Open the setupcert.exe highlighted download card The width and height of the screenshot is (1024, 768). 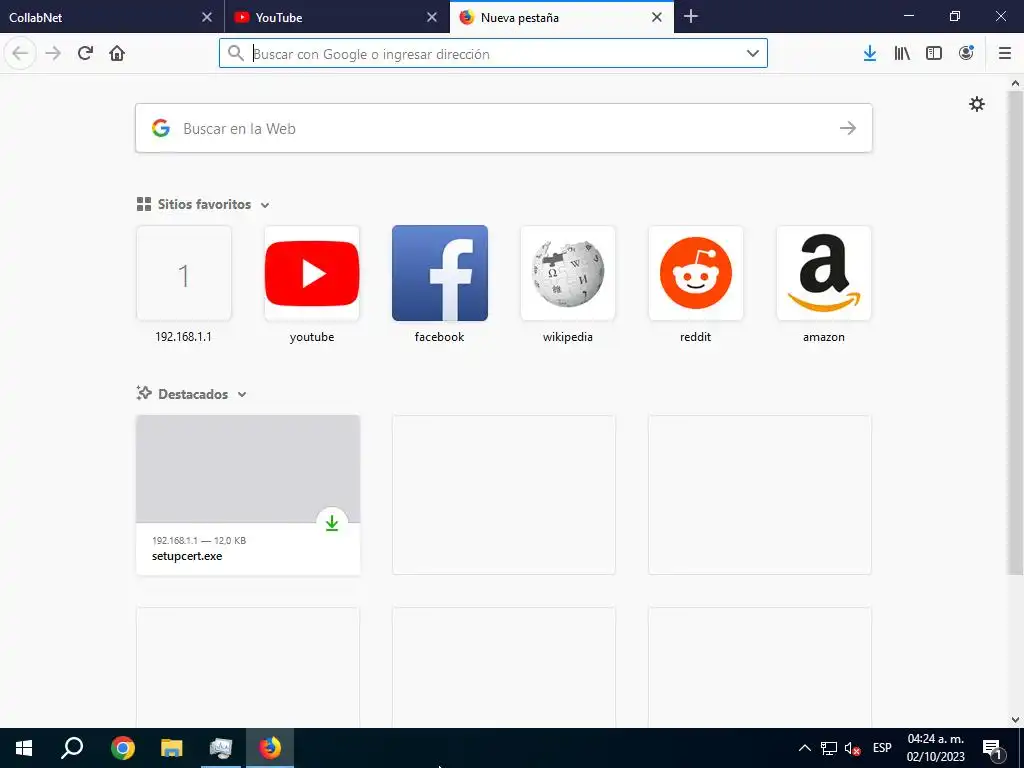pyautogui.click(x=248, y=495)
